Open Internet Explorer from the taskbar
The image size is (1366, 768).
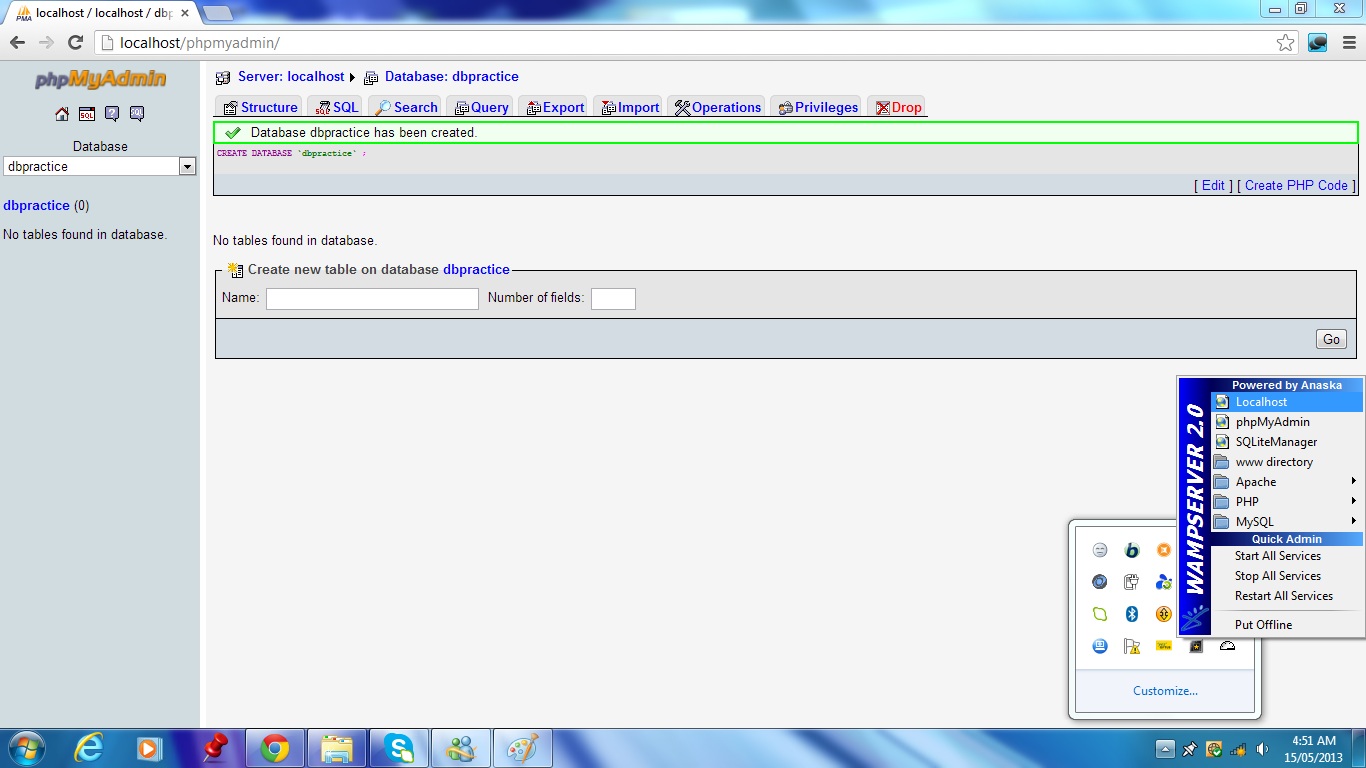point(89,748)
